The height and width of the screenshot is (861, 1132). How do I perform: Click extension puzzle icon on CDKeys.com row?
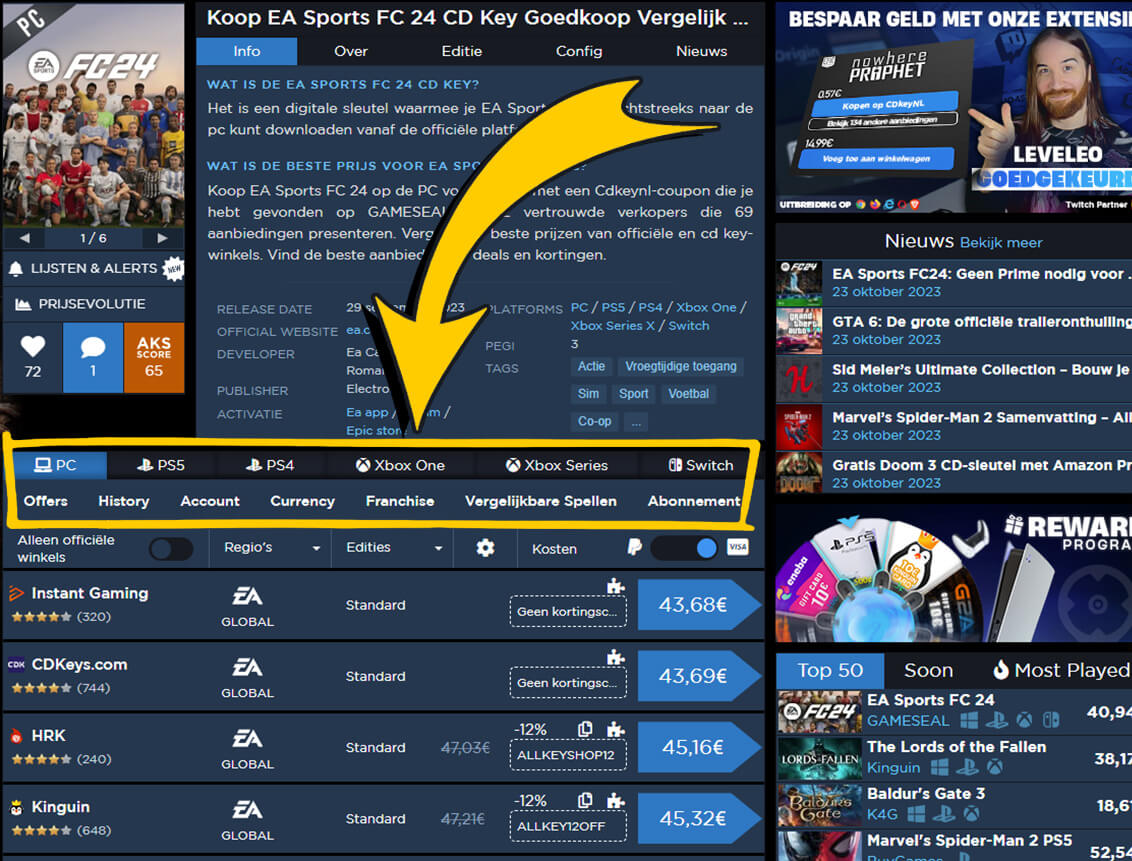click(615, 657)
